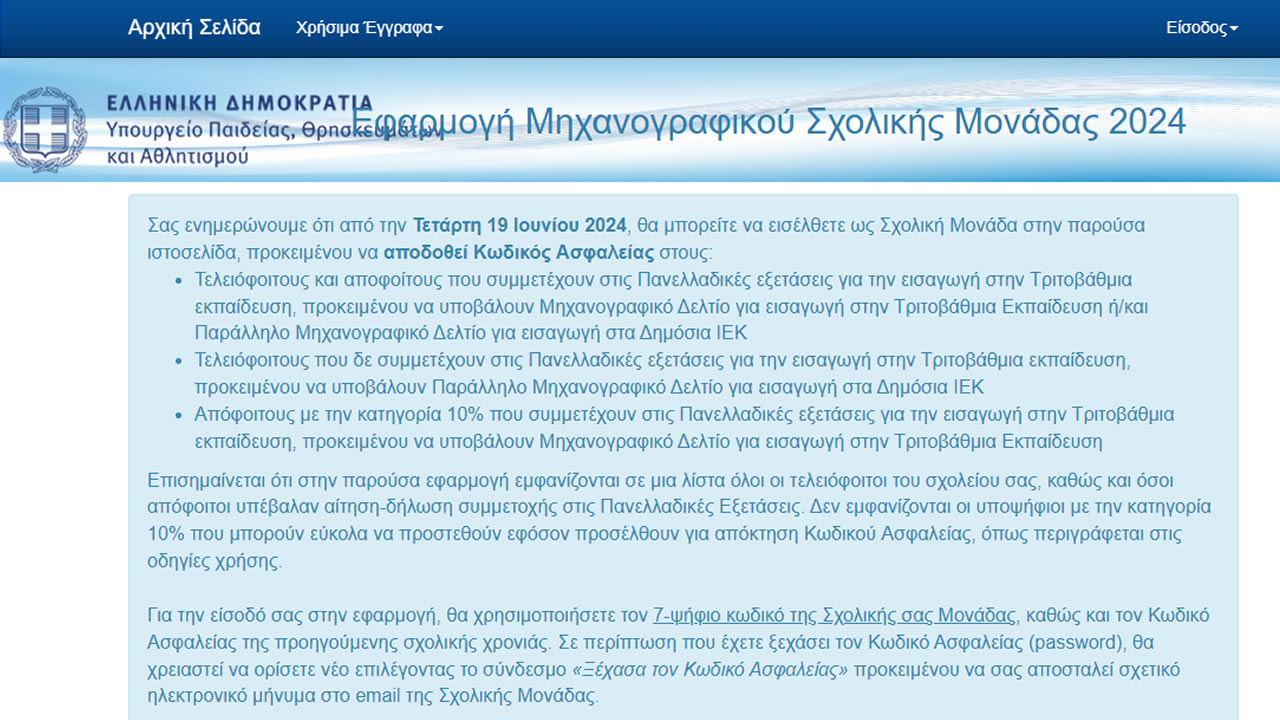Click the bold date Τετάρτη 19 Ιουνίου 2024
The width and height of the screenshot is (1280, 720).
519,224
